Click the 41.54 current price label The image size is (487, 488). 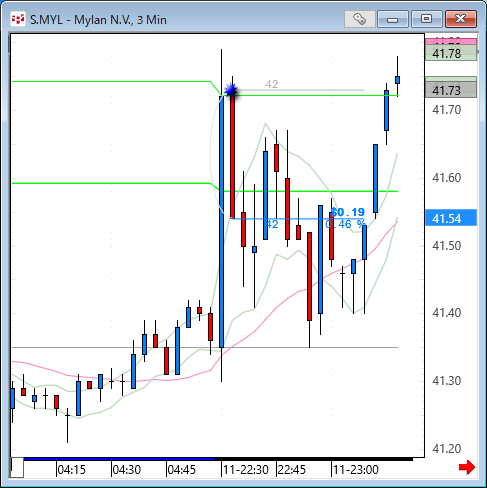click(x=451, y=218)
